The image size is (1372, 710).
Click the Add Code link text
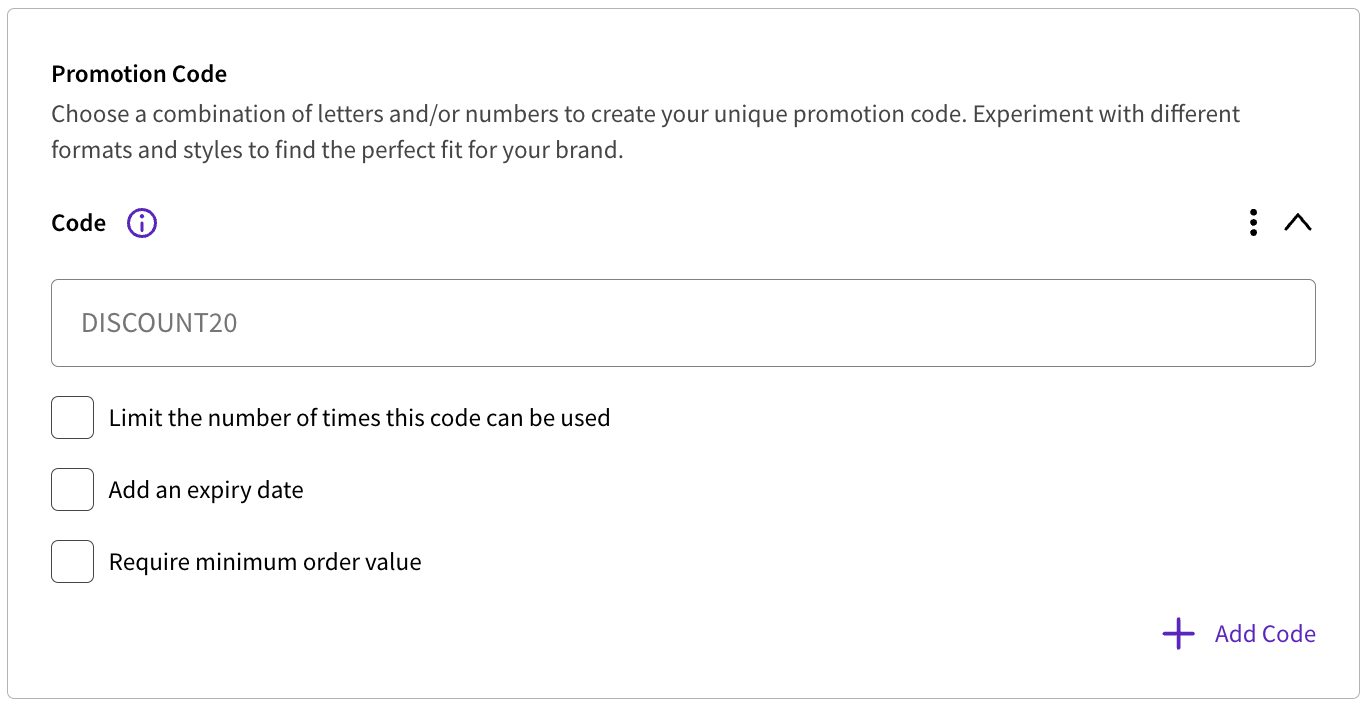tap(1265, 634)
